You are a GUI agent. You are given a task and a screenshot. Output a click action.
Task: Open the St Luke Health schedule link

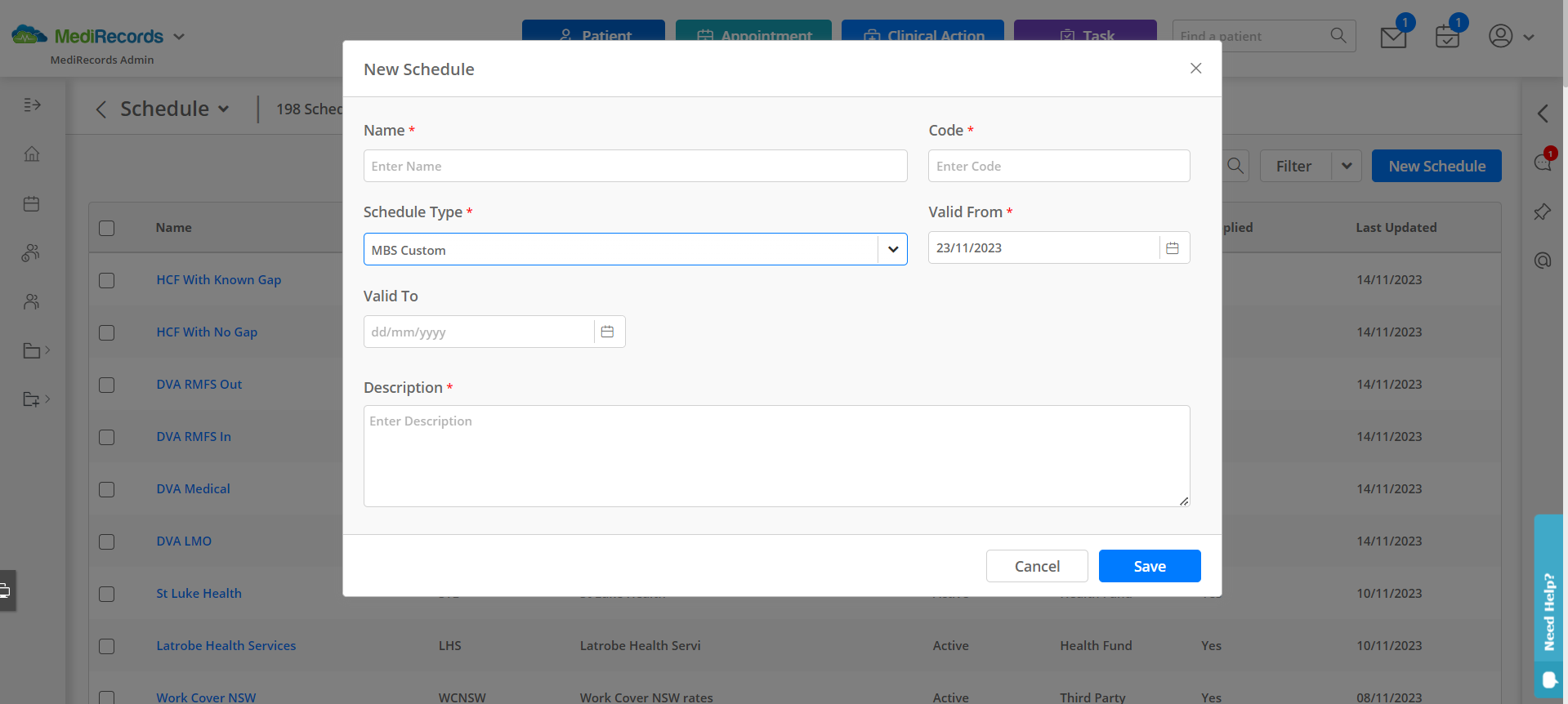199,593
